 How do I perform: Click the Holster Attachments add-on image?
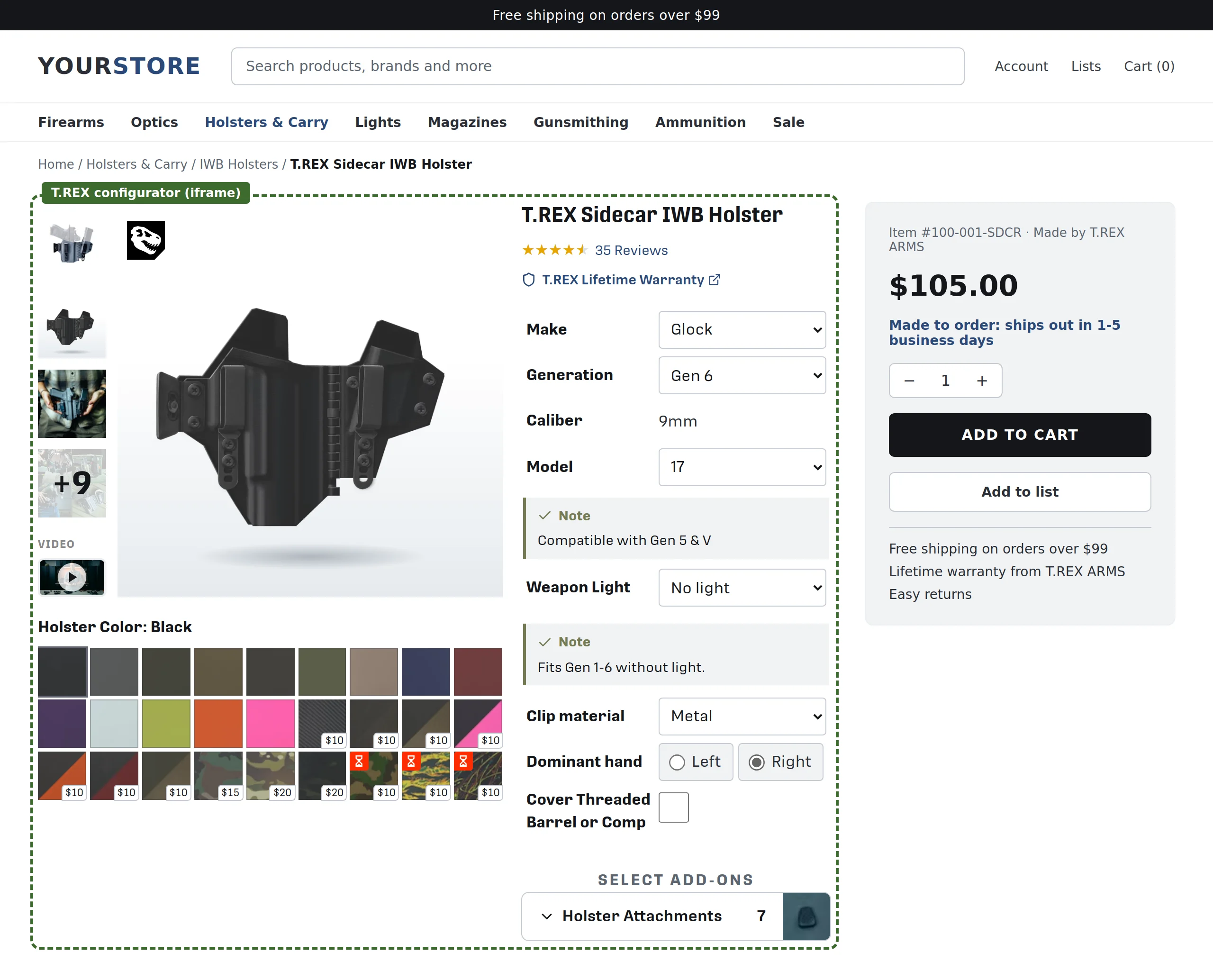pos(806,916)
